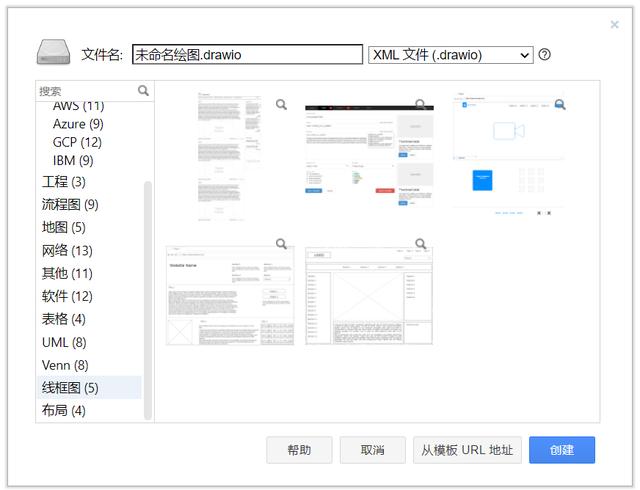Image resolution: width=640 pixels, height=490 pixels.
Task: Click the help question mark icon
Action: pyautogui.click(x=545, y=55)
